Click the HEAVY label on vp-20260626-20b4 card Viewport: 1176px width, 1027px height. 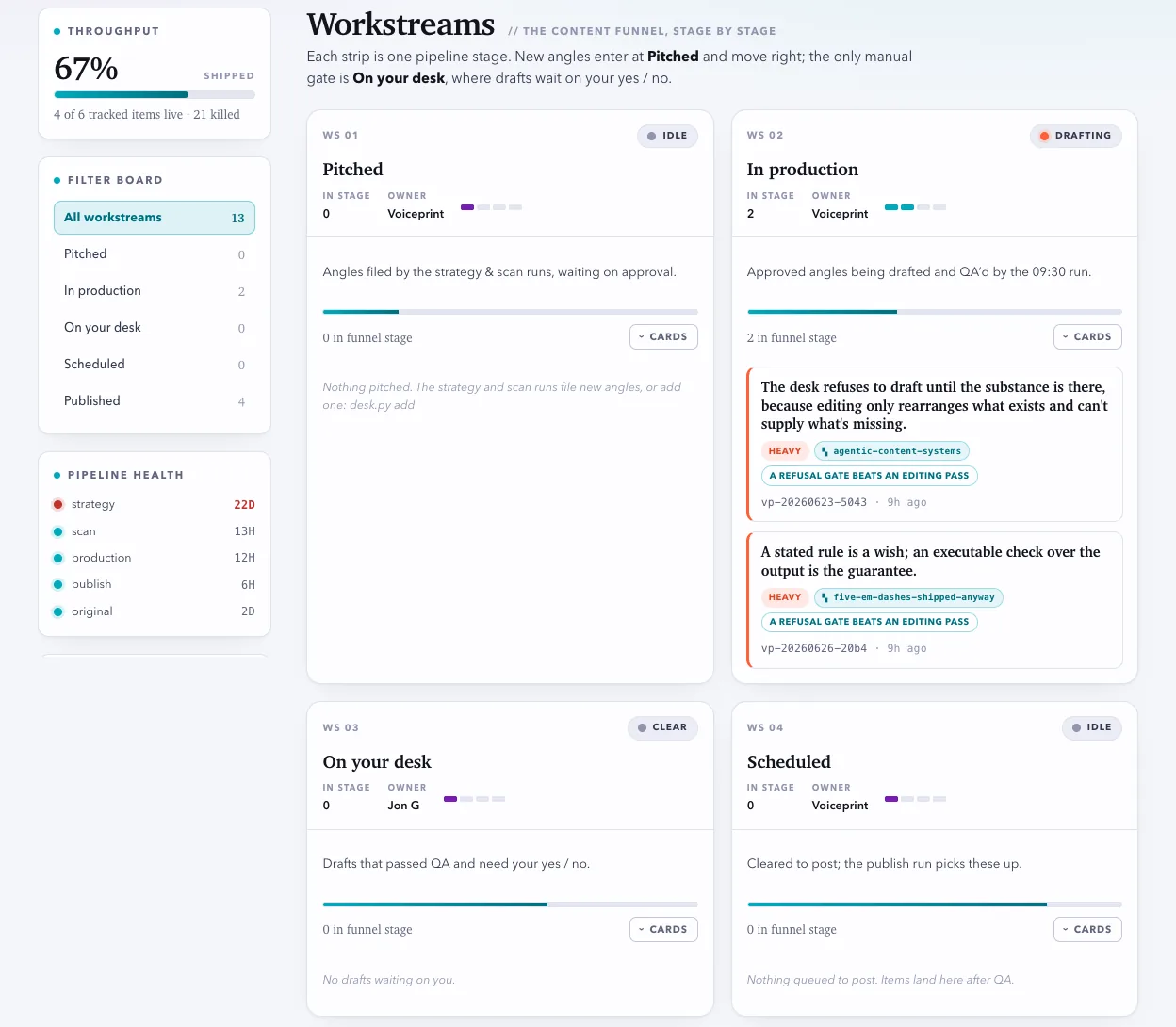pyautogui.click(x=785, y=597)
